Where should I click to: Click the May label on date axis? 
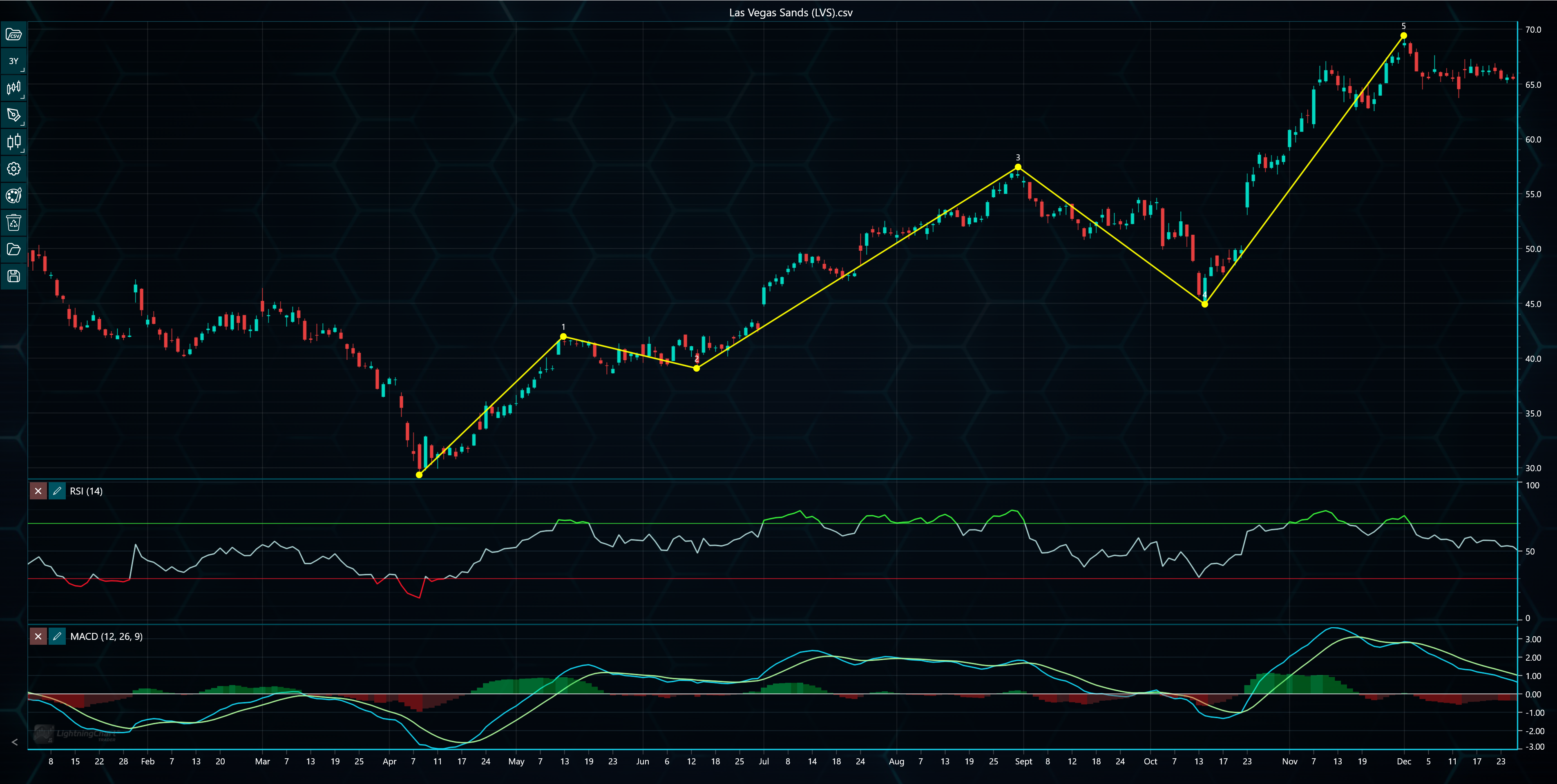516,762
